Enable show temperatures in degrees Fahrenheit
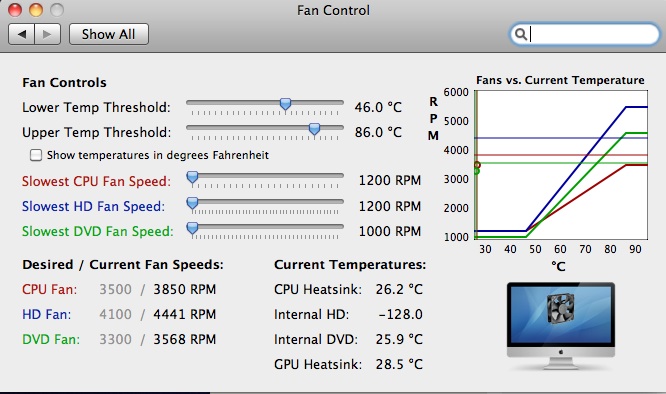Image resolution: width=666 pixels, height=394 pixels. [x=36, y=155]
